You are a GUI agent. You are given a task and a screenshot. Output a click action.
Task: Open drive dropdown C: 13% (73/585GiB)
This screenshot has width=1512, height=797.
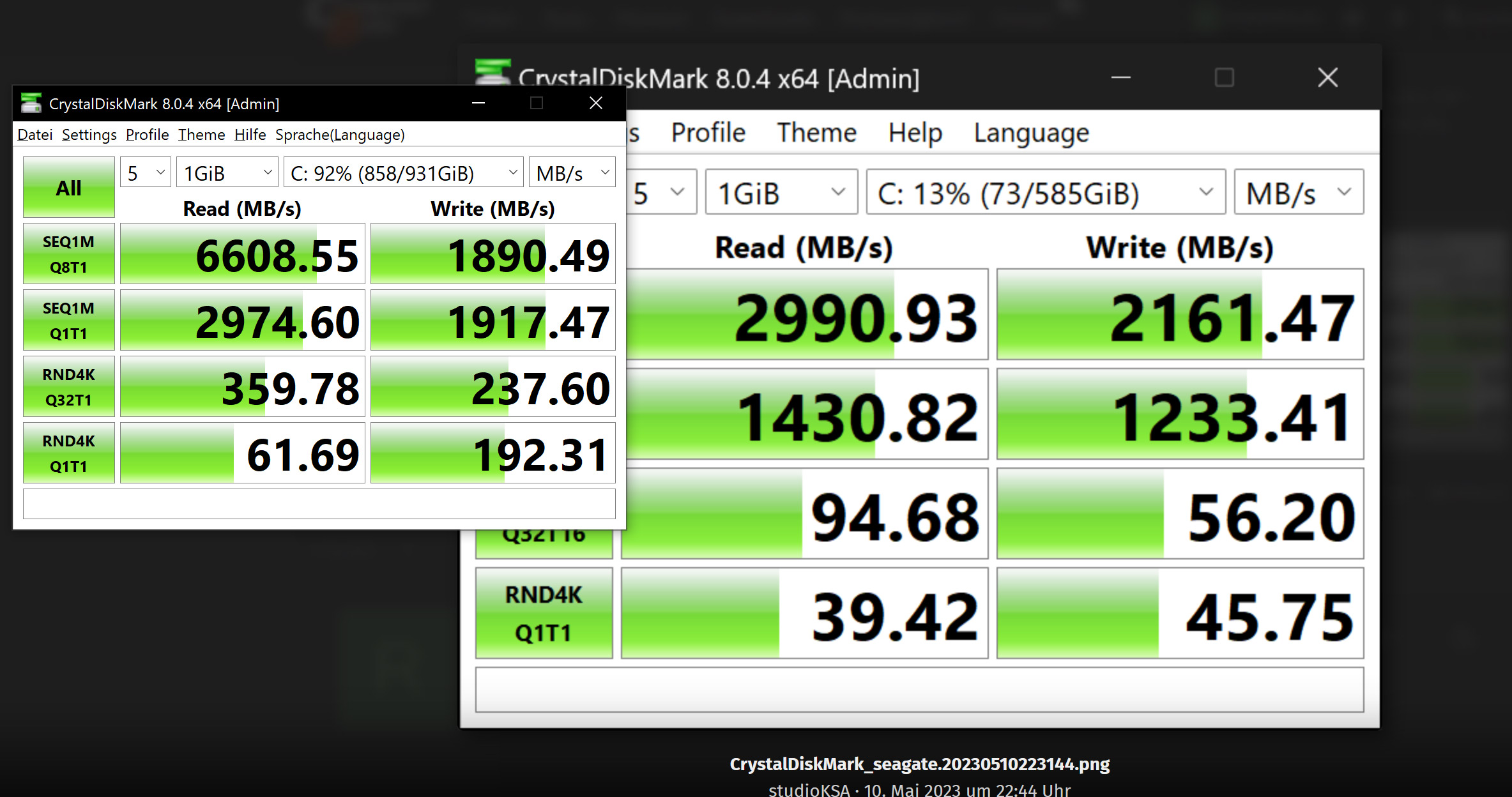[x=1045, y=192]
